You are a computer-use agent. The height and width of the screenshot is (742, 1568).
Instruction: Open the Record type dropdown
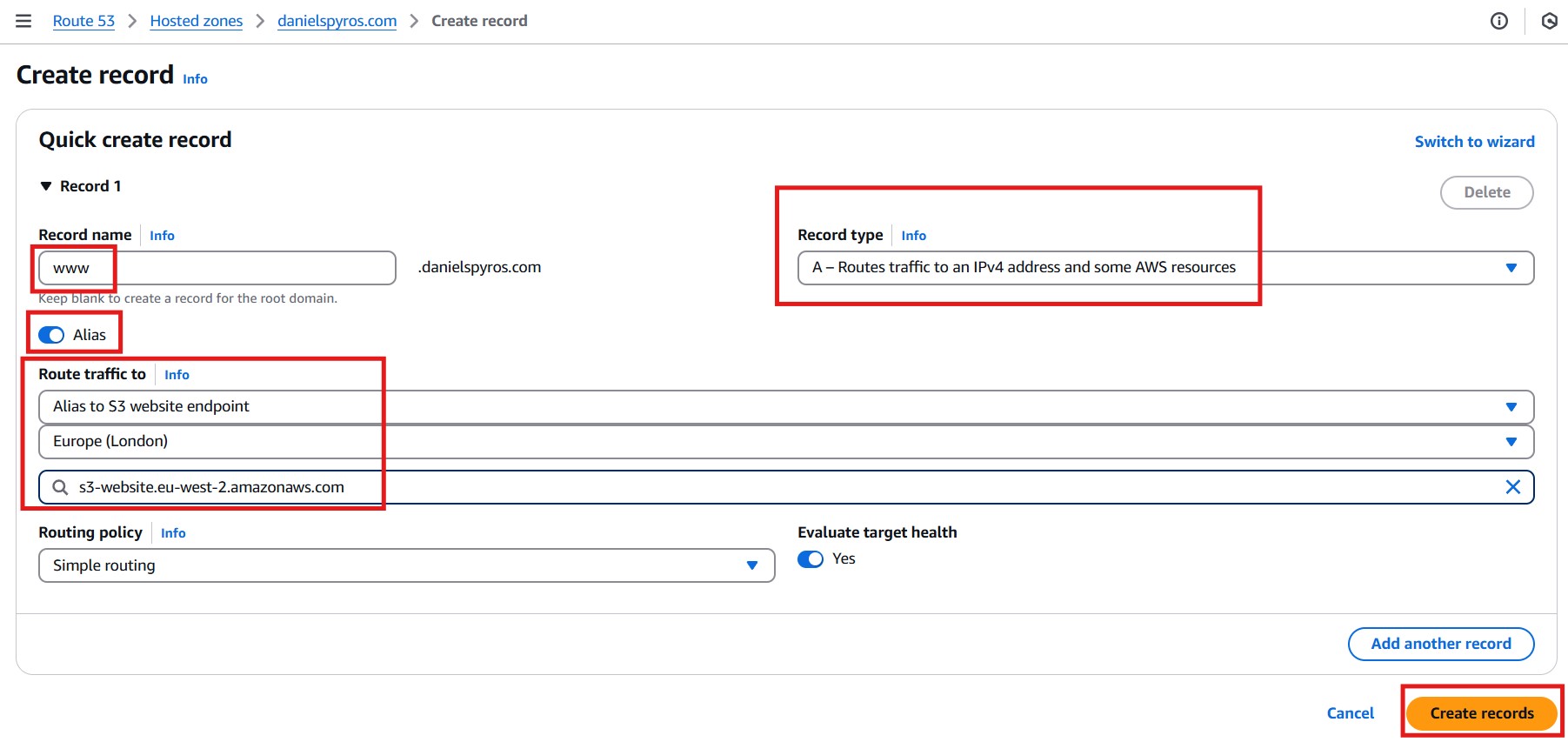1165,268
